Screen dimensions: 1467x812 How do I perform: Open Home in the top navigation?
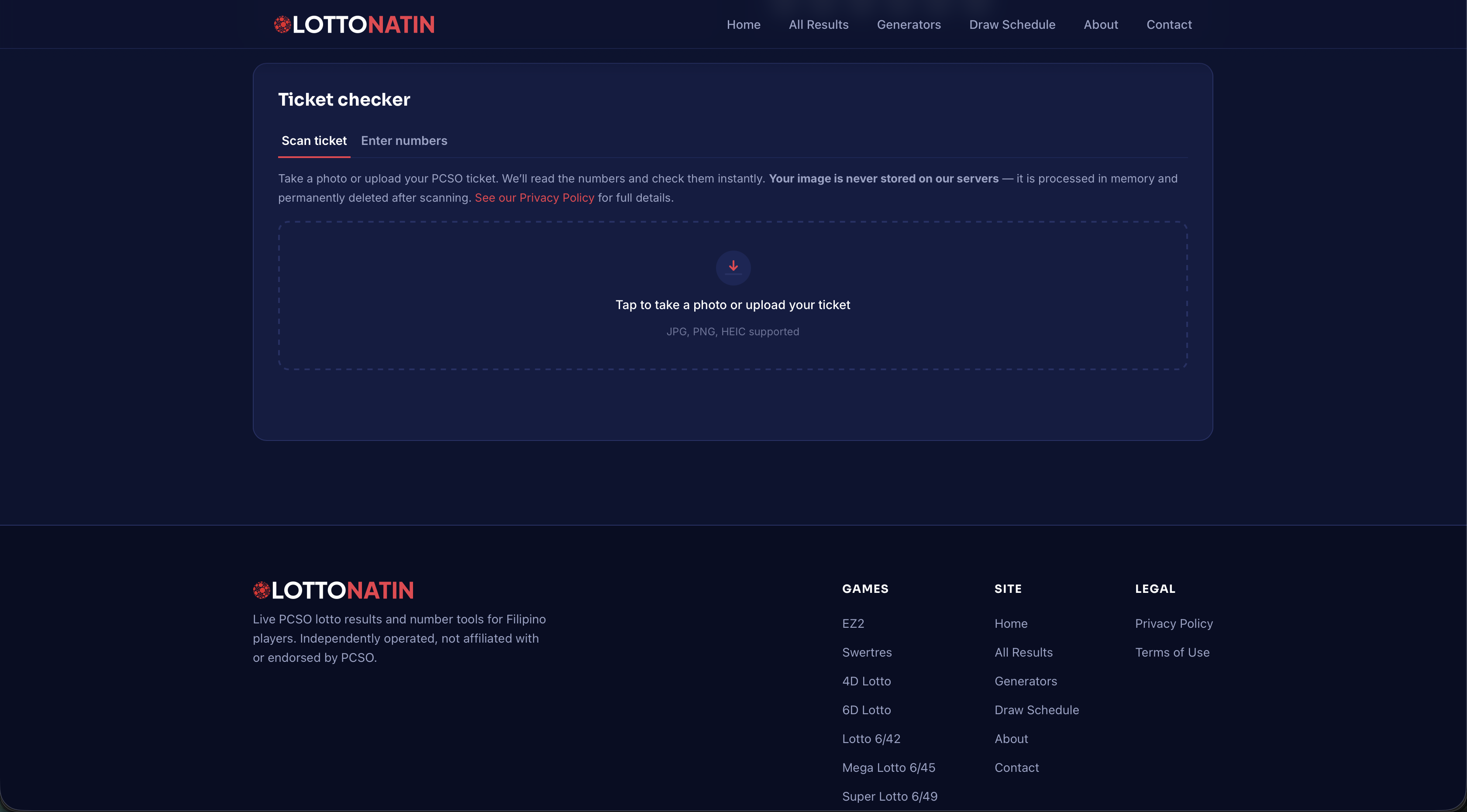click(743, 24)
